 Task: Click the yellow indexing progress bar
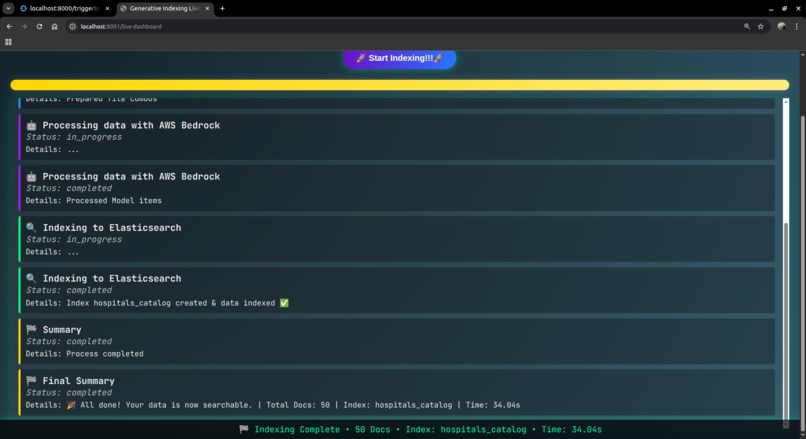399,85
